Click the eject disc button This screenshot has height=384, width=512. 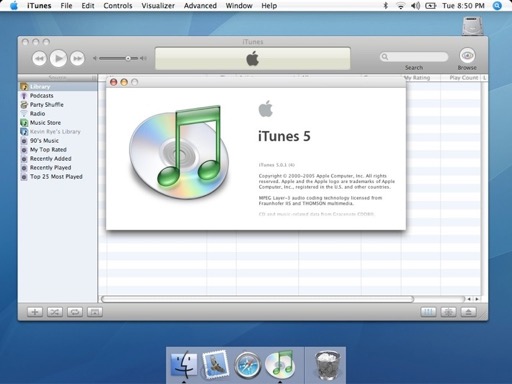point(468,312)
